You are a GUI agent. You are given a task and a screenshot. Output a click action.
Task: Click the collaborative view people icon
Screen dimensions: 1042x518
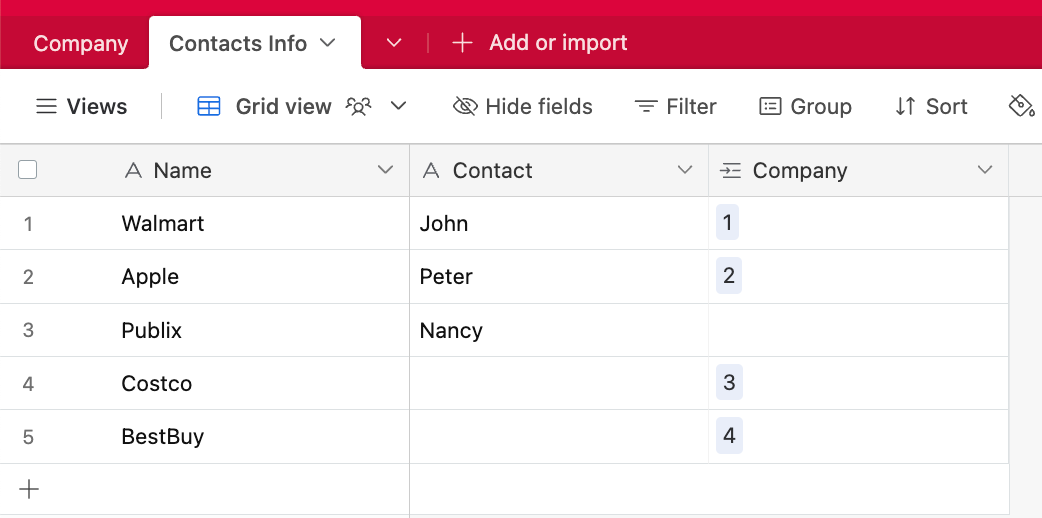[x=358, y=106]
